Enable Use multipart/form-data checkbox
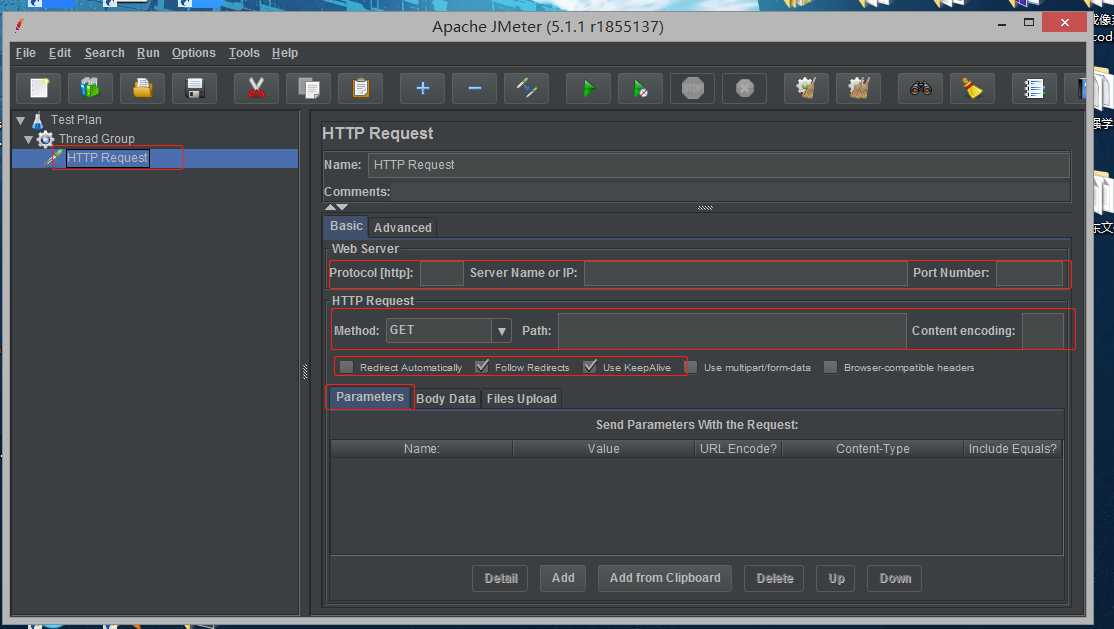Screen dimensions: 1114x629 tap(691, 367)
